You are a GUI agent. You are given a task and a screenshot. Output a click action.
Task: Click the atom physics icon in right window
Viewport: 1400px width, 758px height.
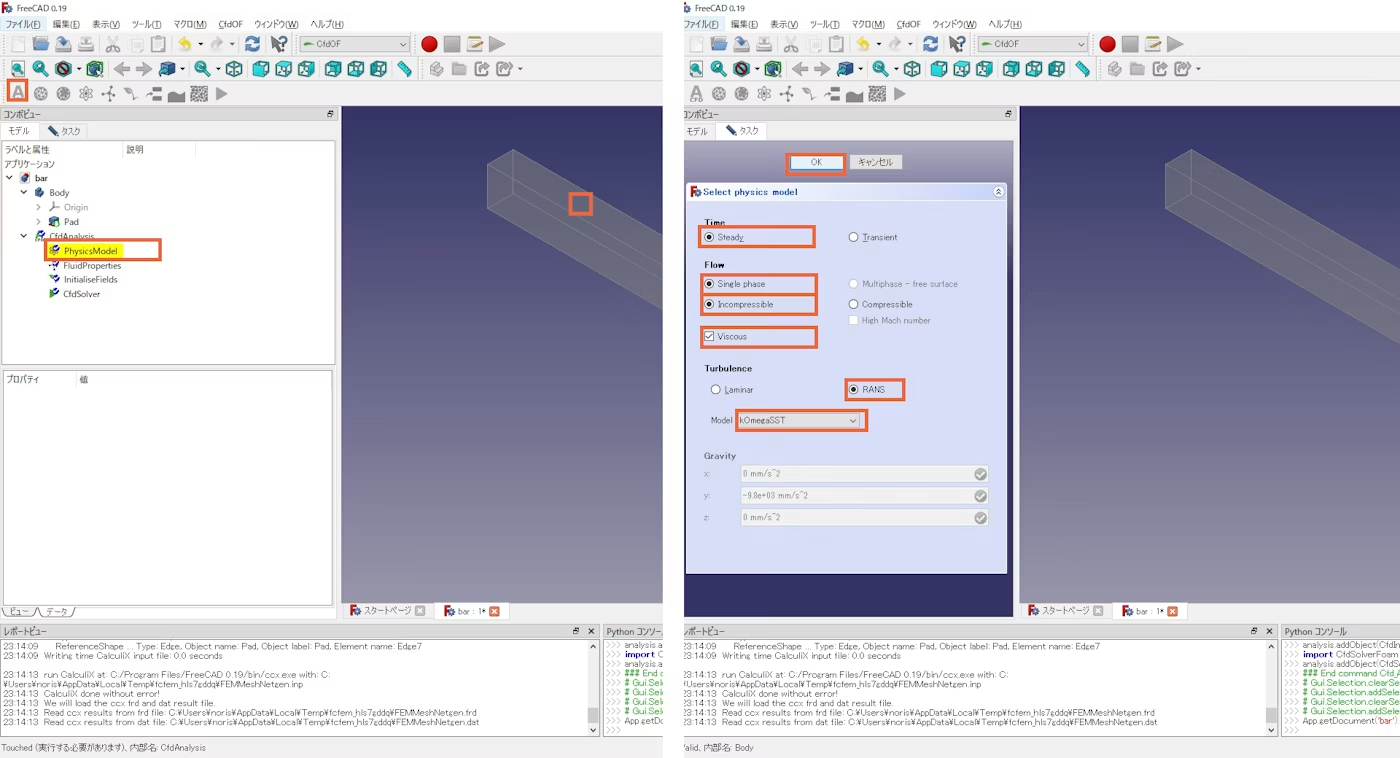(764, 94)
